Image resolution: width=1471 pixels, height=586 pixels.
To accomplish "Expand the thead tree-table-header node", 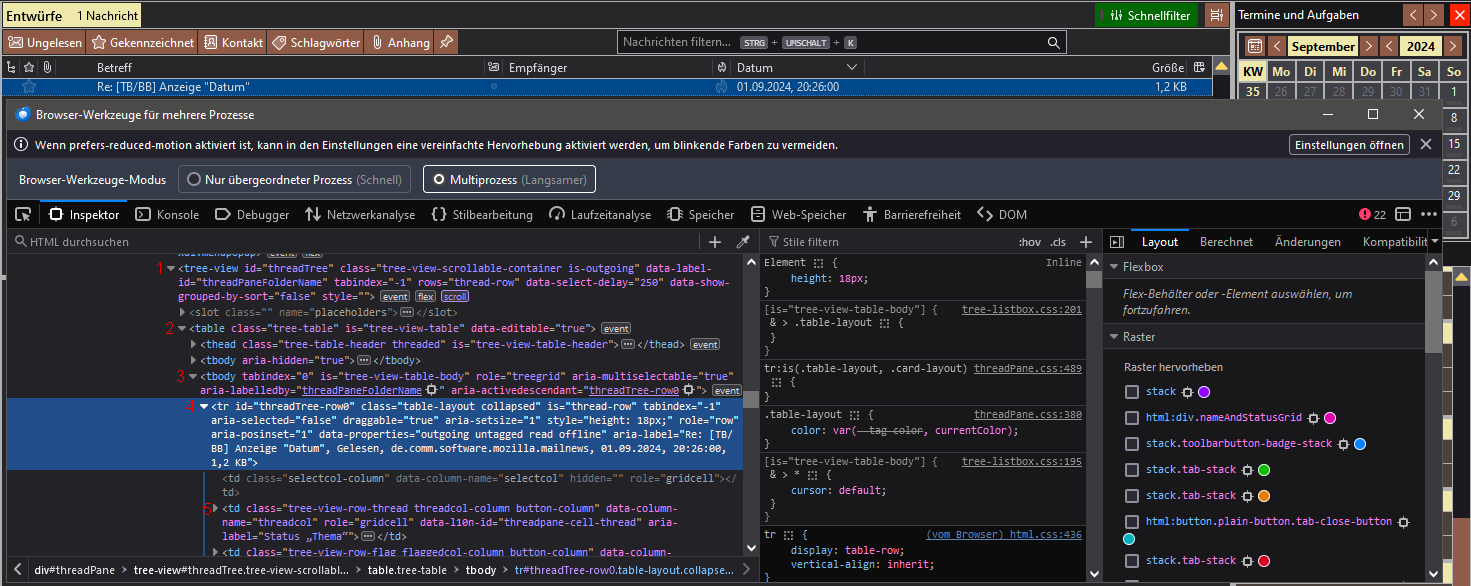I will pyautogui.click(x=194, y=345).
